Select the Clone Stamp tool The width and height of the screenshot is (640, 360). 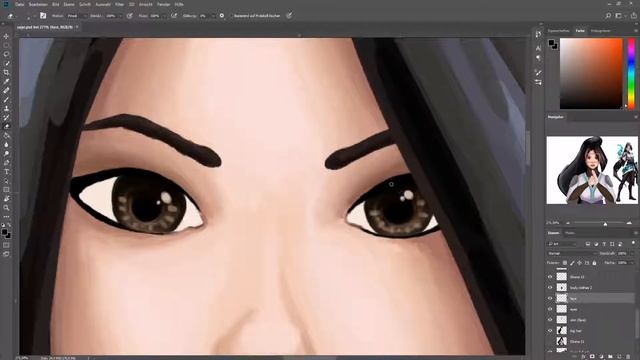point(6,108)
